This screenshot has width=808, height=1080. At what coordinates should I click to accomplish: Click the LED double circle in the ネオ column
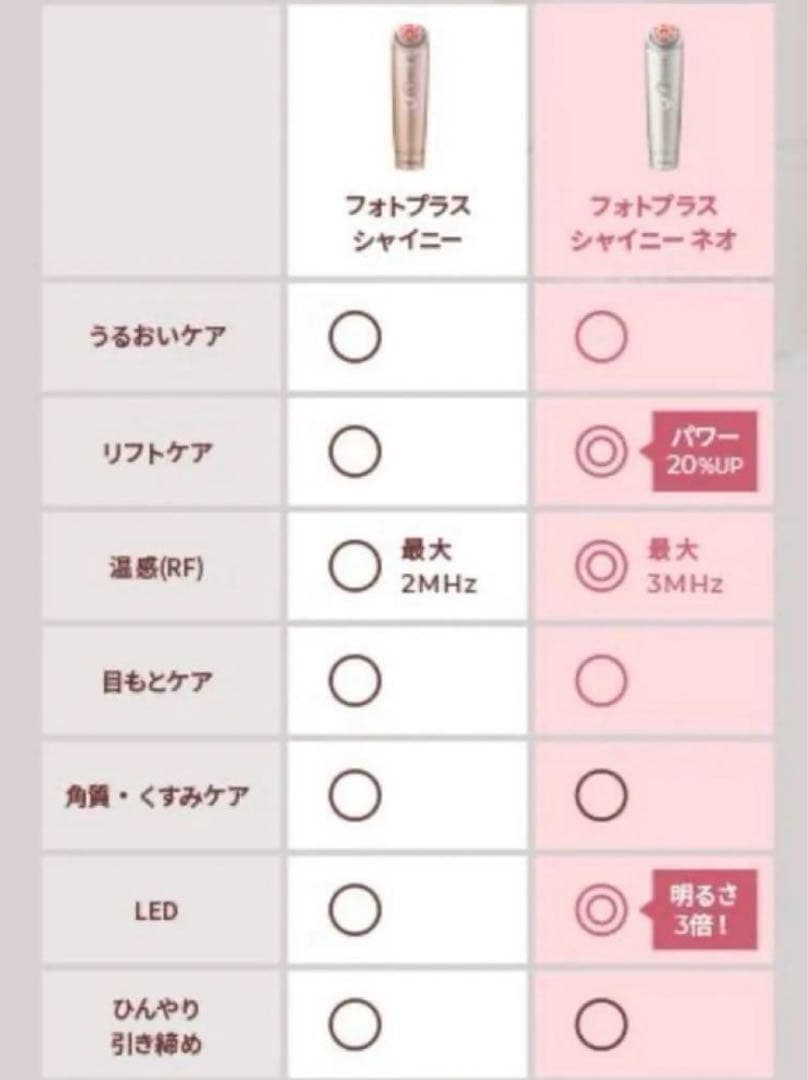pyautogui.click(x=601, y=908)
